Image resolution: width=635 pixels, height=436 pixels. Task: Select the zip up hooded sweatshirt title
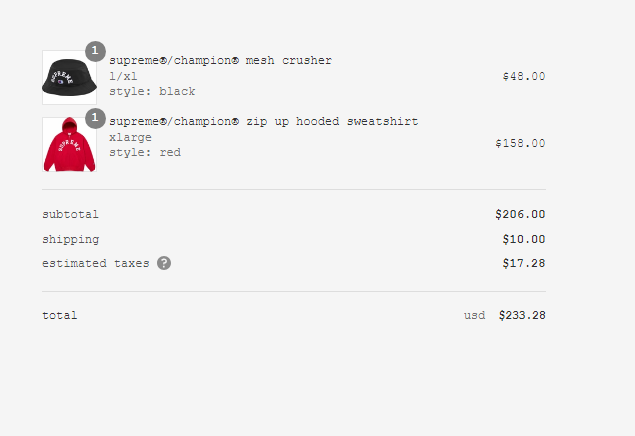pyautogui.click(x=264, y=121)
